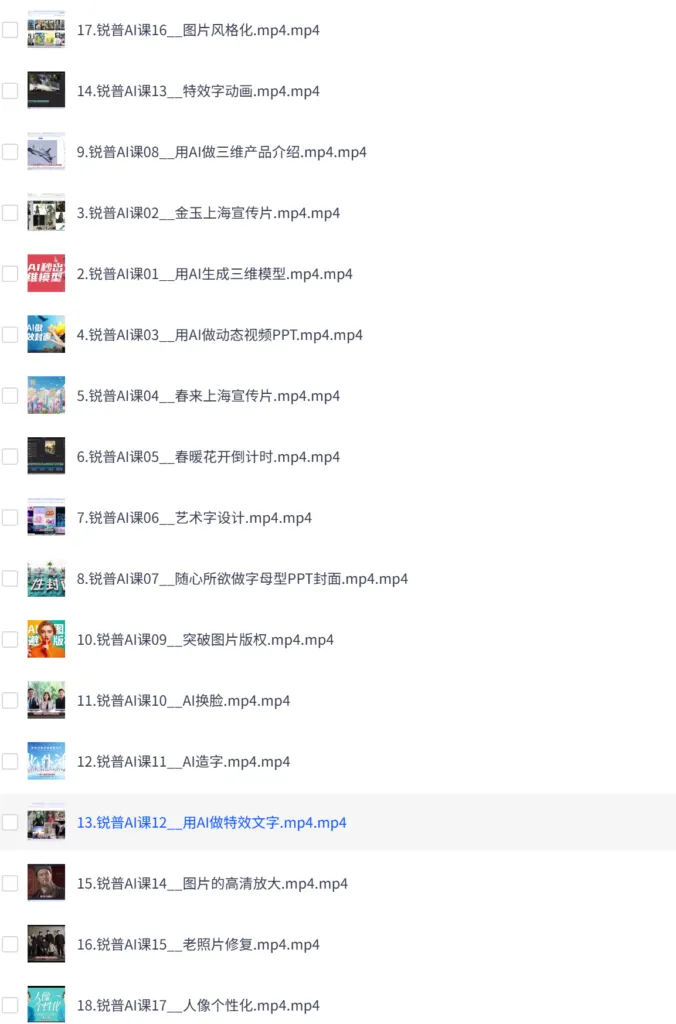676x1024 pixels.
Task: Open red thumbnail of 用AI生成三维模型
Action: pos(46,274)
